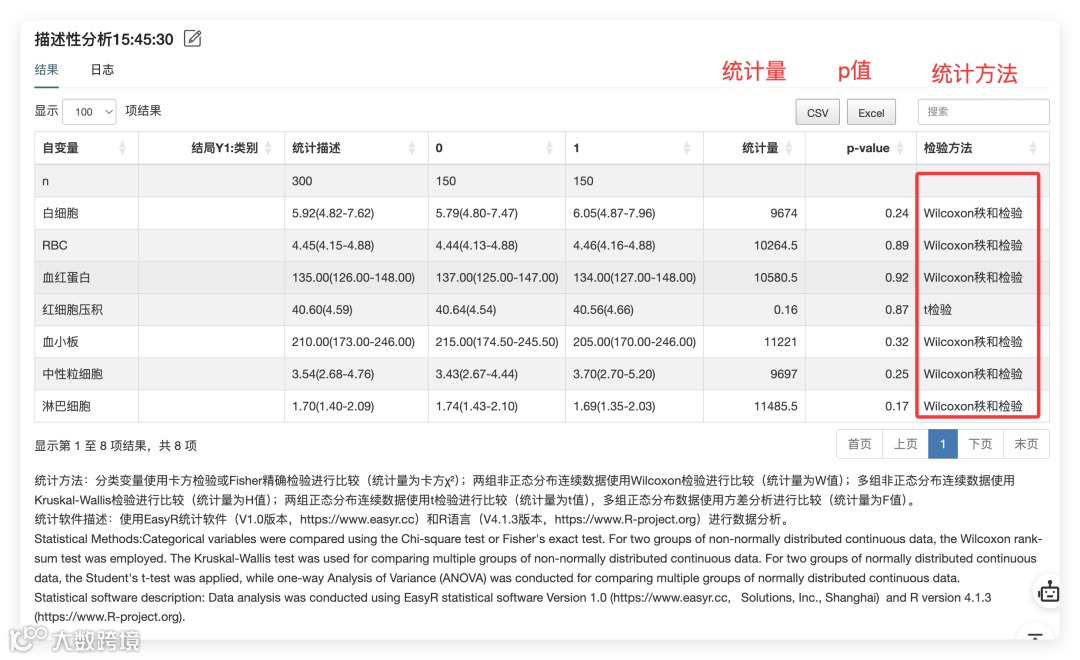
Task: Go to 末页 last page
Action: pyautogui.click(x=1026, y=444)
